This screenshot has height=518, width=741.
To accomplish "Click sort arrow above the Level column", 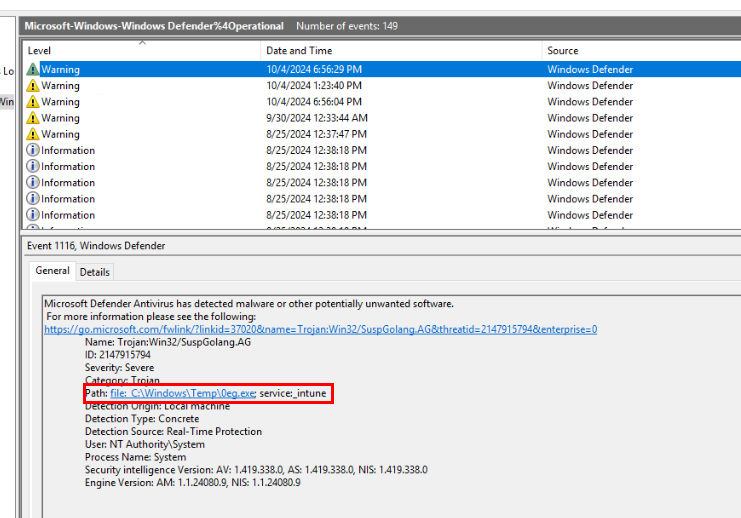I will click(x=141, y=43).
